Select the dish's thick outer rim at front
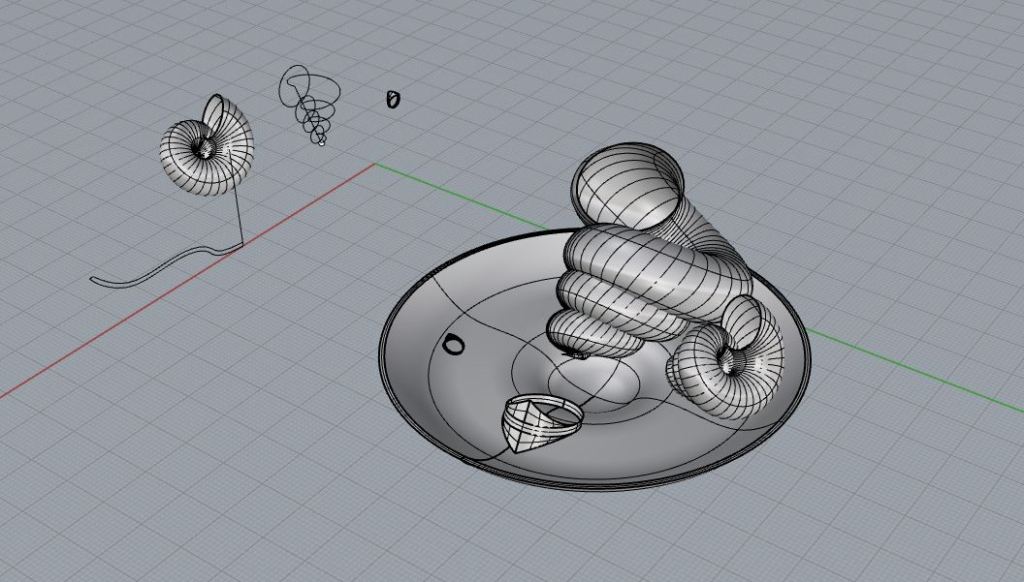 point(600,484)
